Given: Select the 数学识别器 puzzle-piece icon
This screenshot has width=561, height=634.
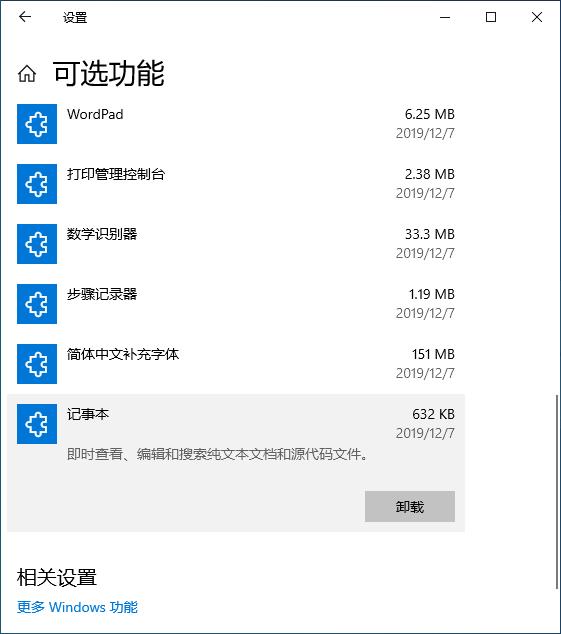Looking at the screenshot, I should (x=37, y=244).
